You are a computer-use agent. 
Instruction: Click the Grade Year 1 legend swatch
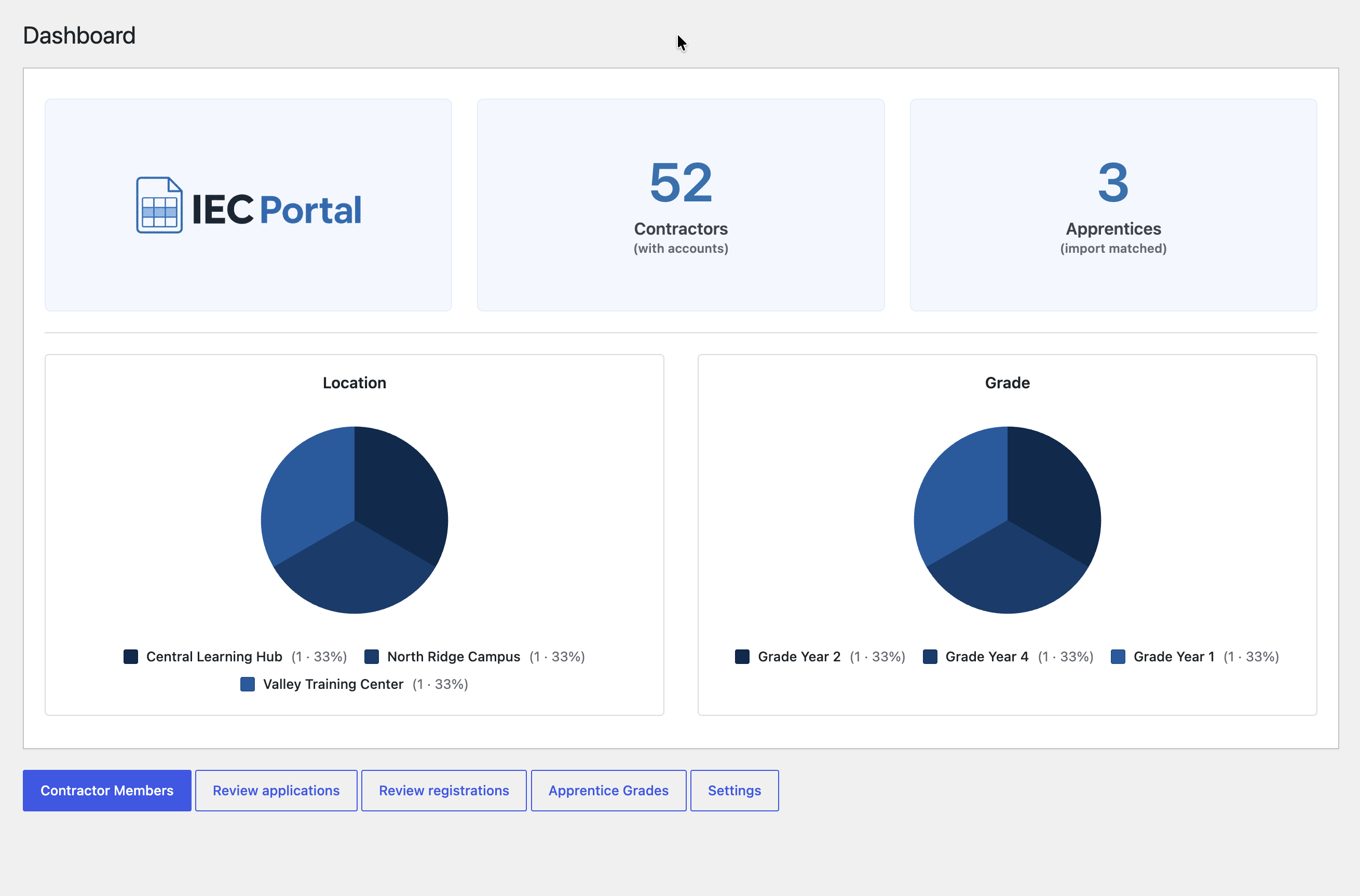point(1118,657)
